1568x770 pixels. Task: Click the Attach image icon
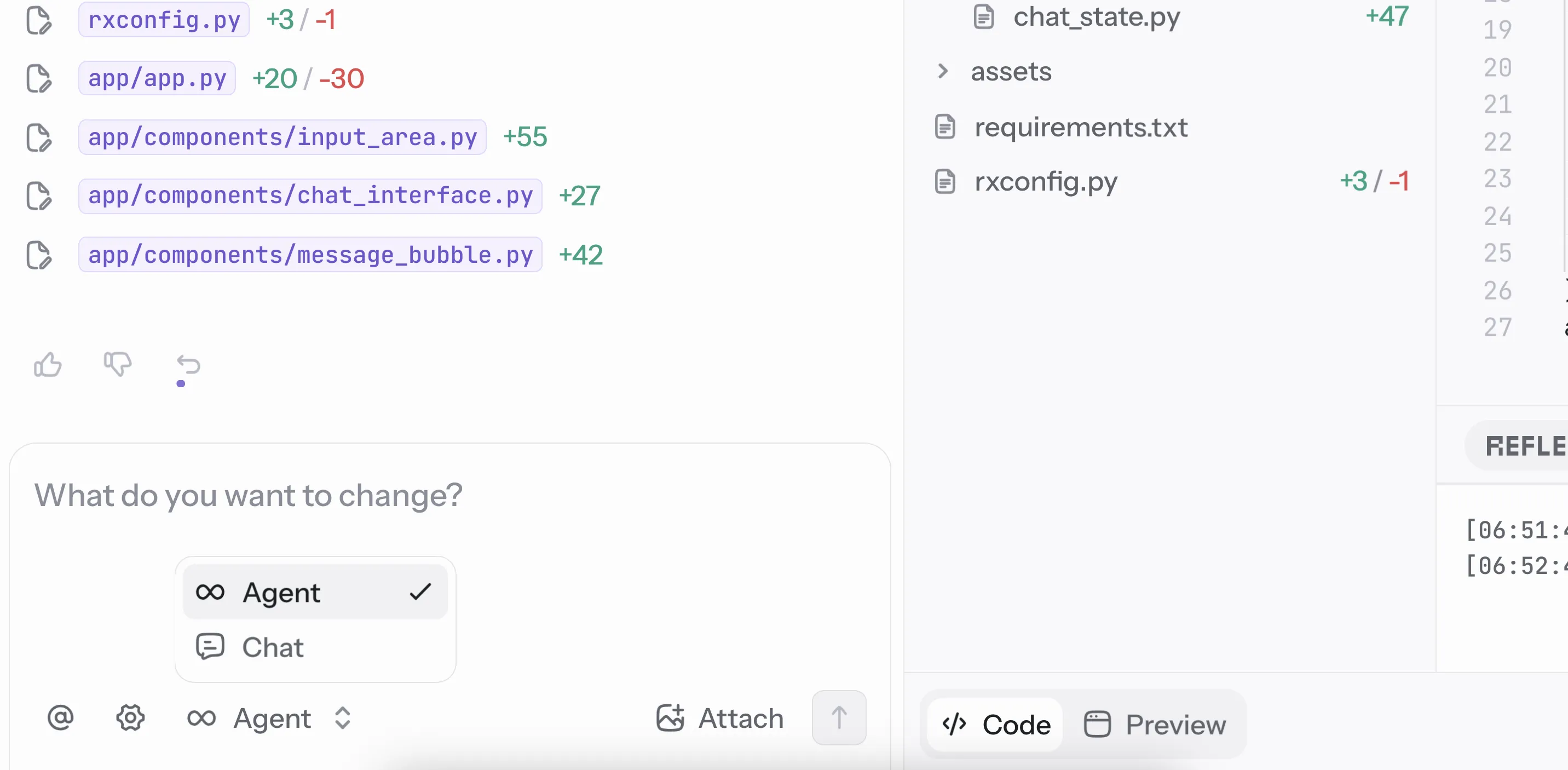point(670,719)
